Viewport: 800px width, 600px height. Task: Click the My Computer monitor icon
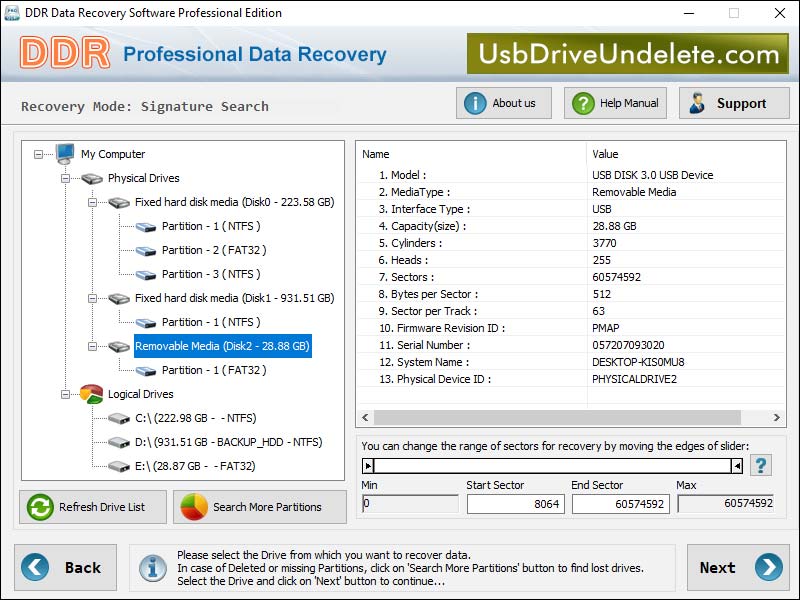[65, 154]
